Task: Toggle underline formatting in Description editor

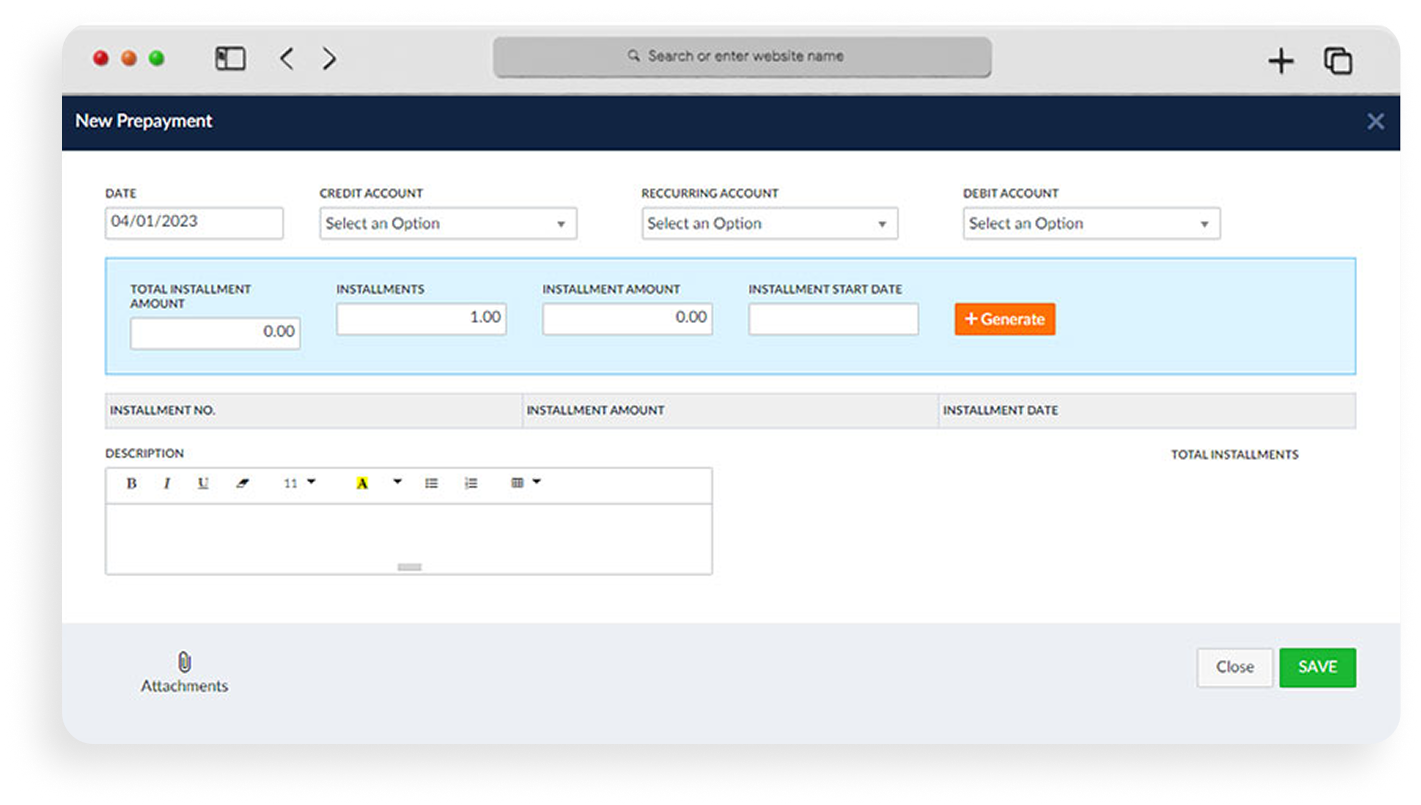Action: tap(203, 484)
